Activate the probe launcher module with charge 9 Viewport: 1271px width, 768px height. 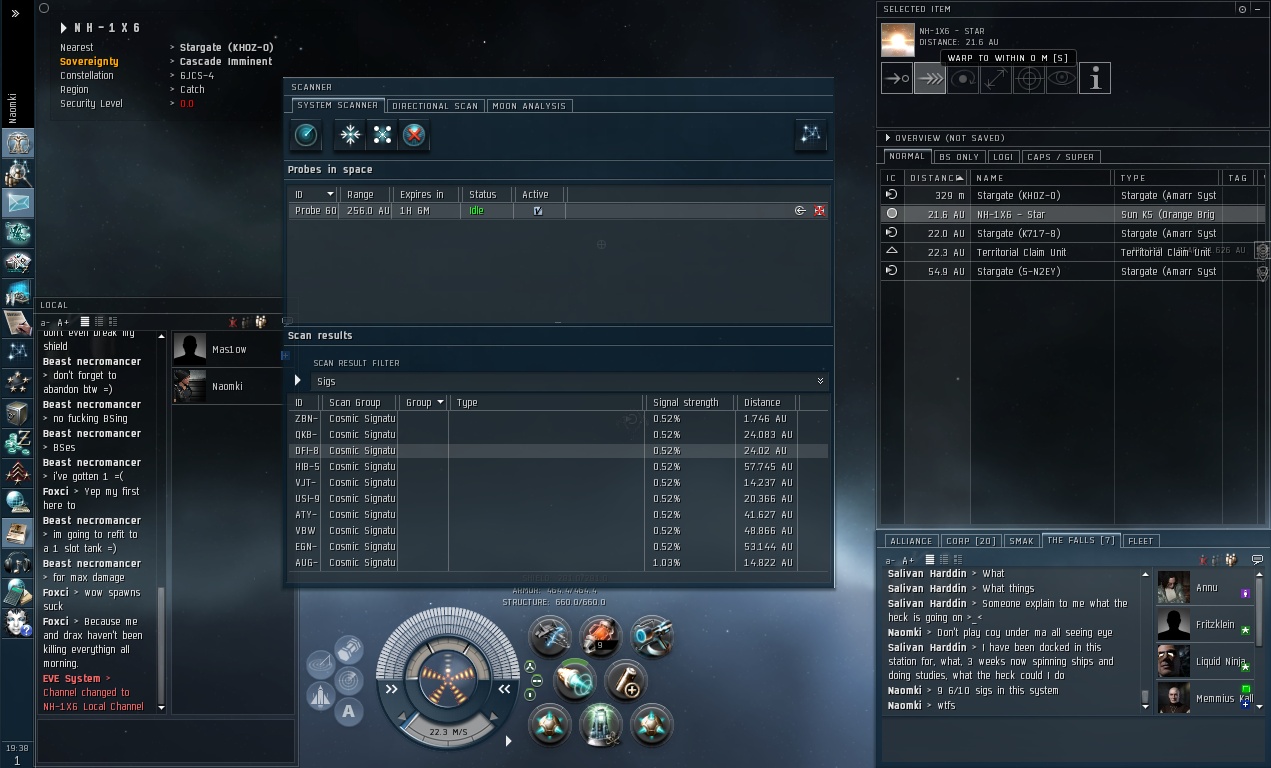tap(601, 636)
